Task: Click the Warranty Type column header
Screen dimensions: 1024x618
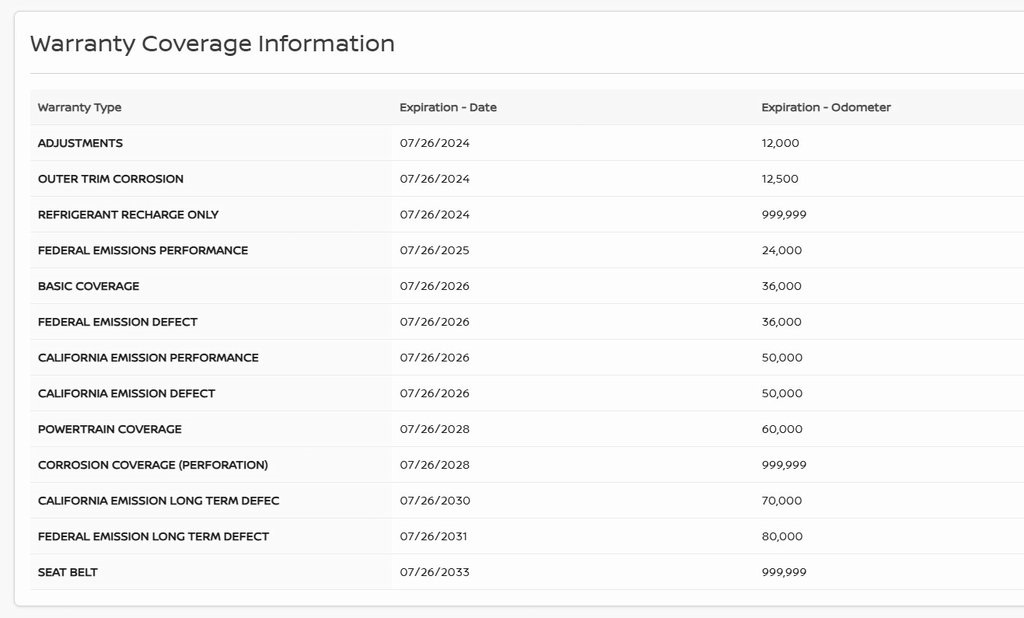Action: (80, 108)
